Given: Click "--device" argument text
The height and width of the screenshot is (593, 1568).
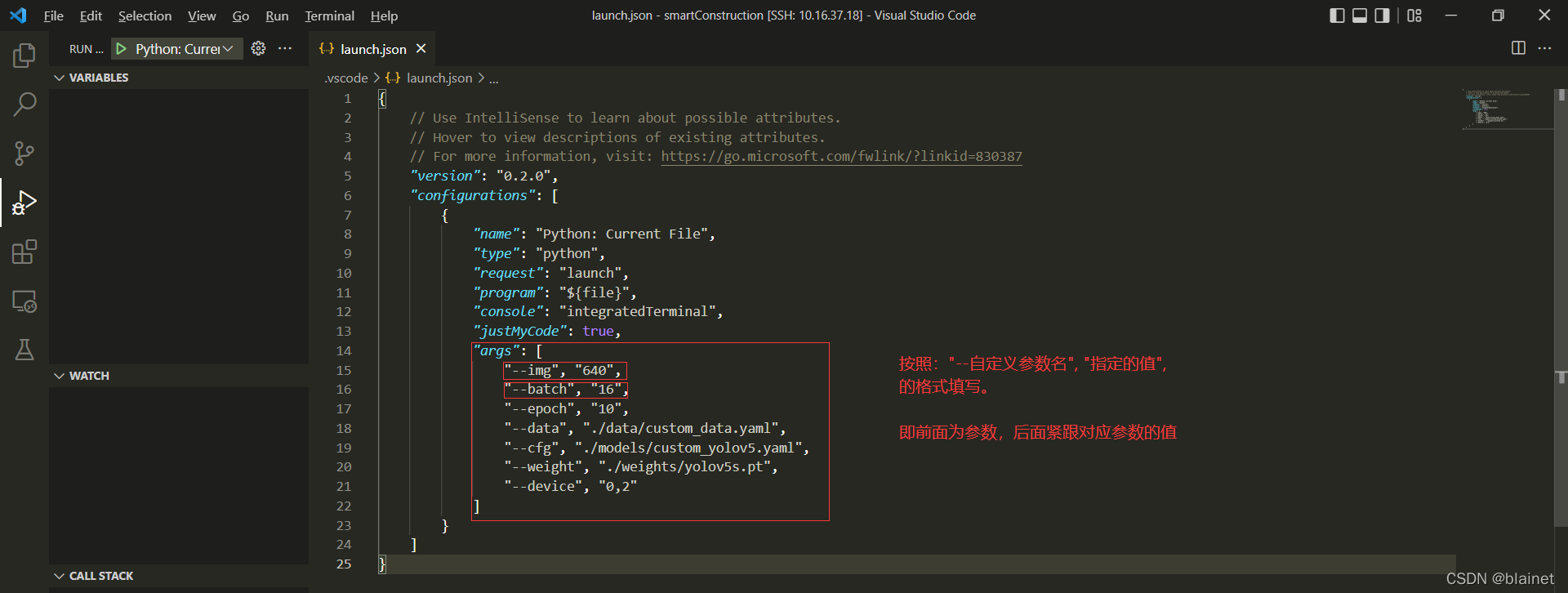Looking at the screenshot, I should [x=543, y=486].
